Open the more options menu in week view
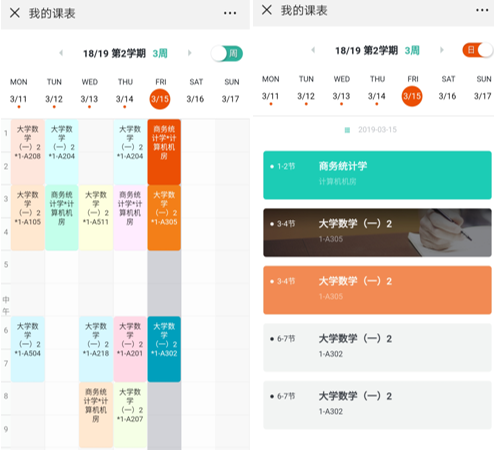 (230, 13)
